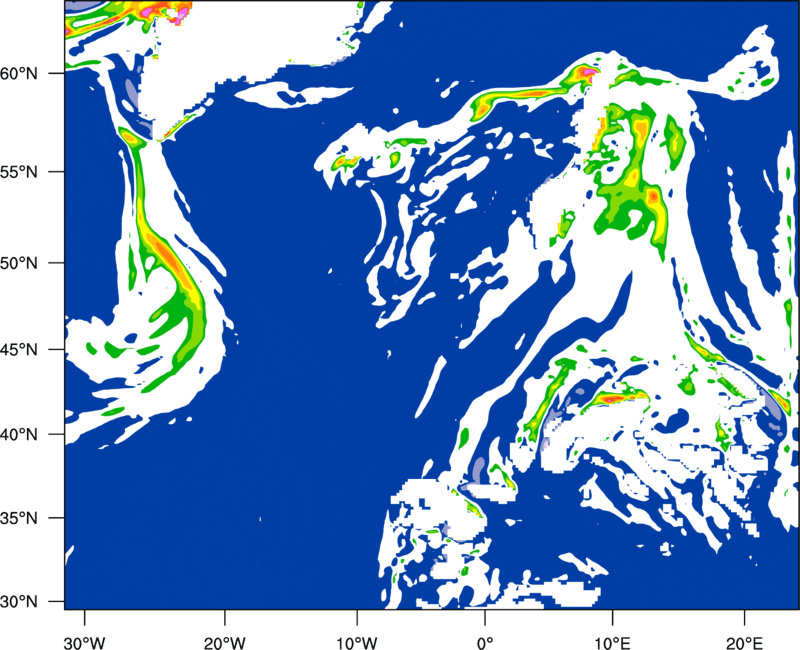Click the 20°E longitude label

(x=744, y=643)
